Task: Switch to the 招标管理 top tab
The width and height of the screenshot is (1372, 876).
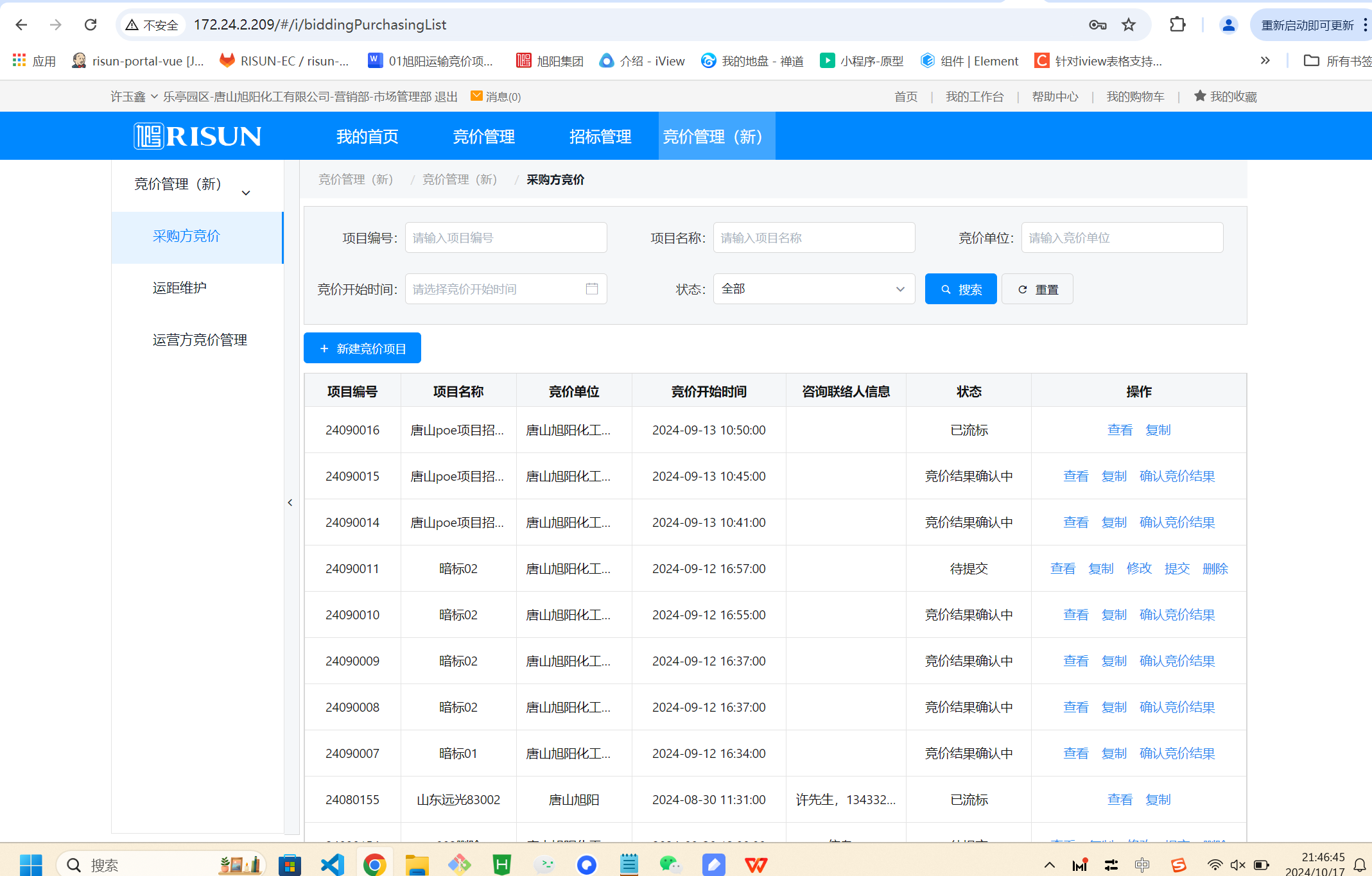Action: (x=600, y=136)
